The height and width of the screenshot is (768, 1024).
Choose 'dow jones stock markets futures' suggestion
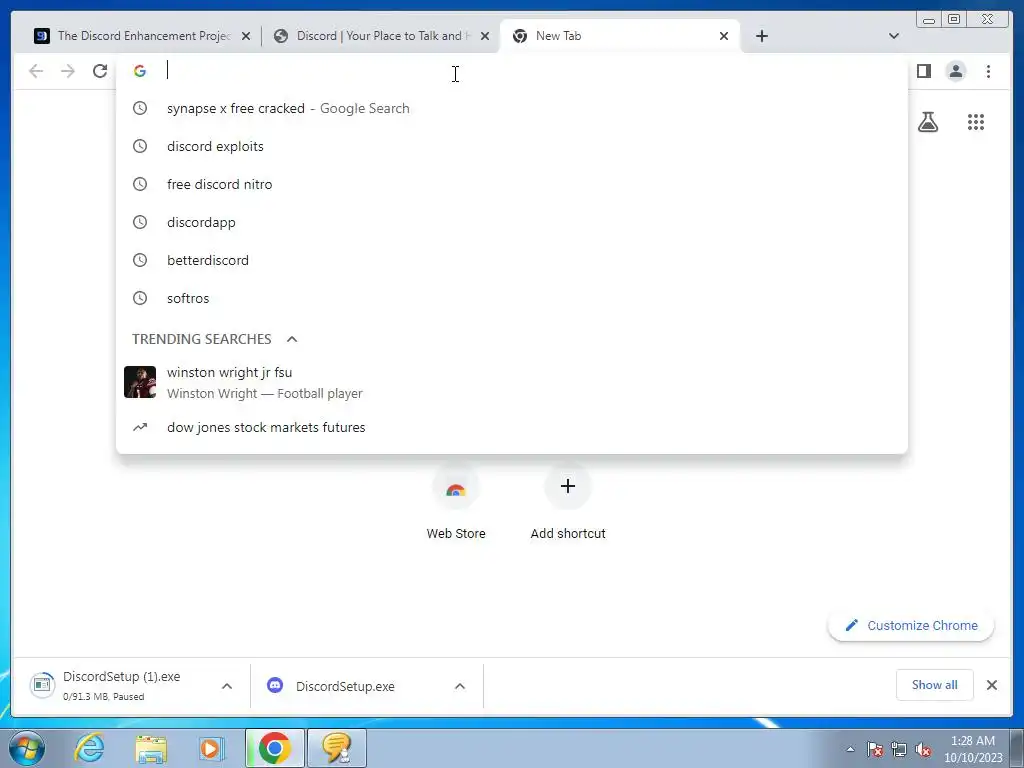(511, 427)
